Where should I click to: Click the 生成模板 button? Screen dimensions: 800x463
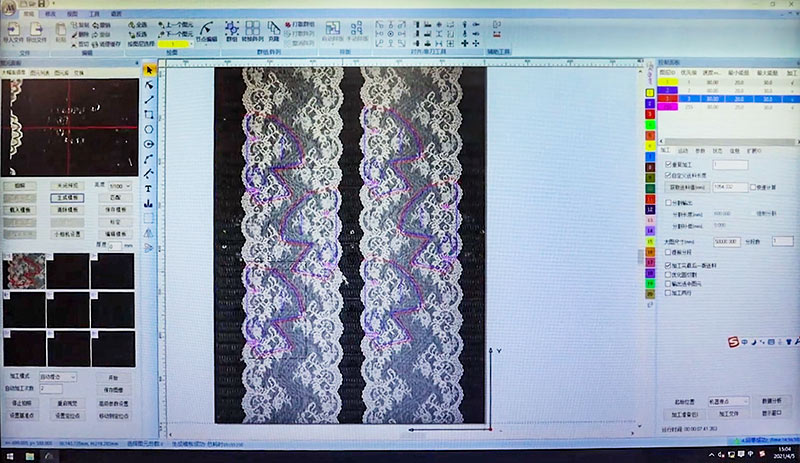tap(66, 198)
